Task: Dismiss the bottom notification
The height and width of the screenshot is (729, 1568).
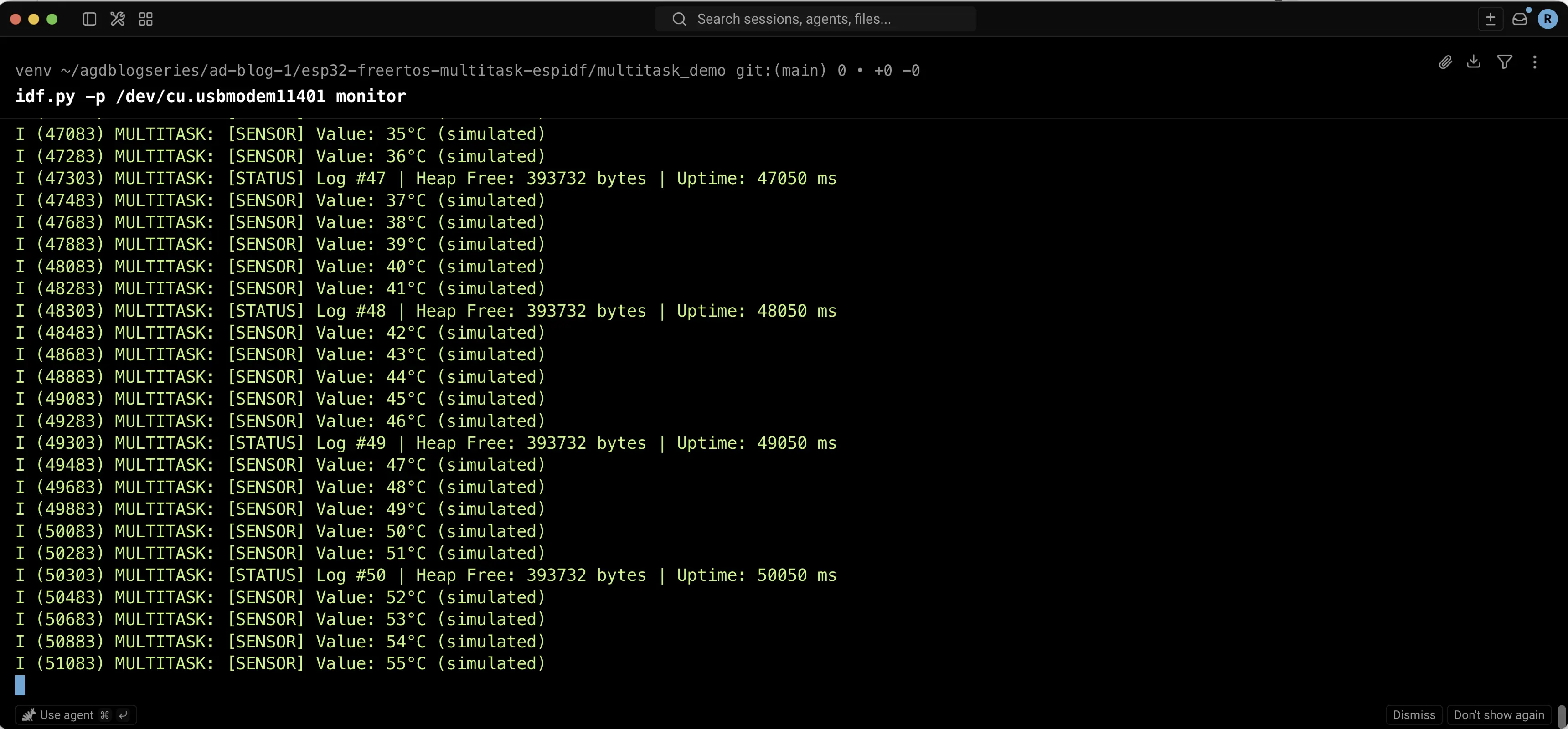Action: pos(1414,715)
